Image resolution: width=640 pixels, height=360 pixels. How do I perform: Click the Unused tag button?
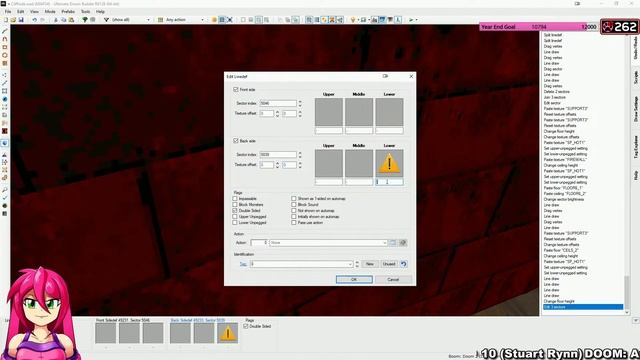389,264
